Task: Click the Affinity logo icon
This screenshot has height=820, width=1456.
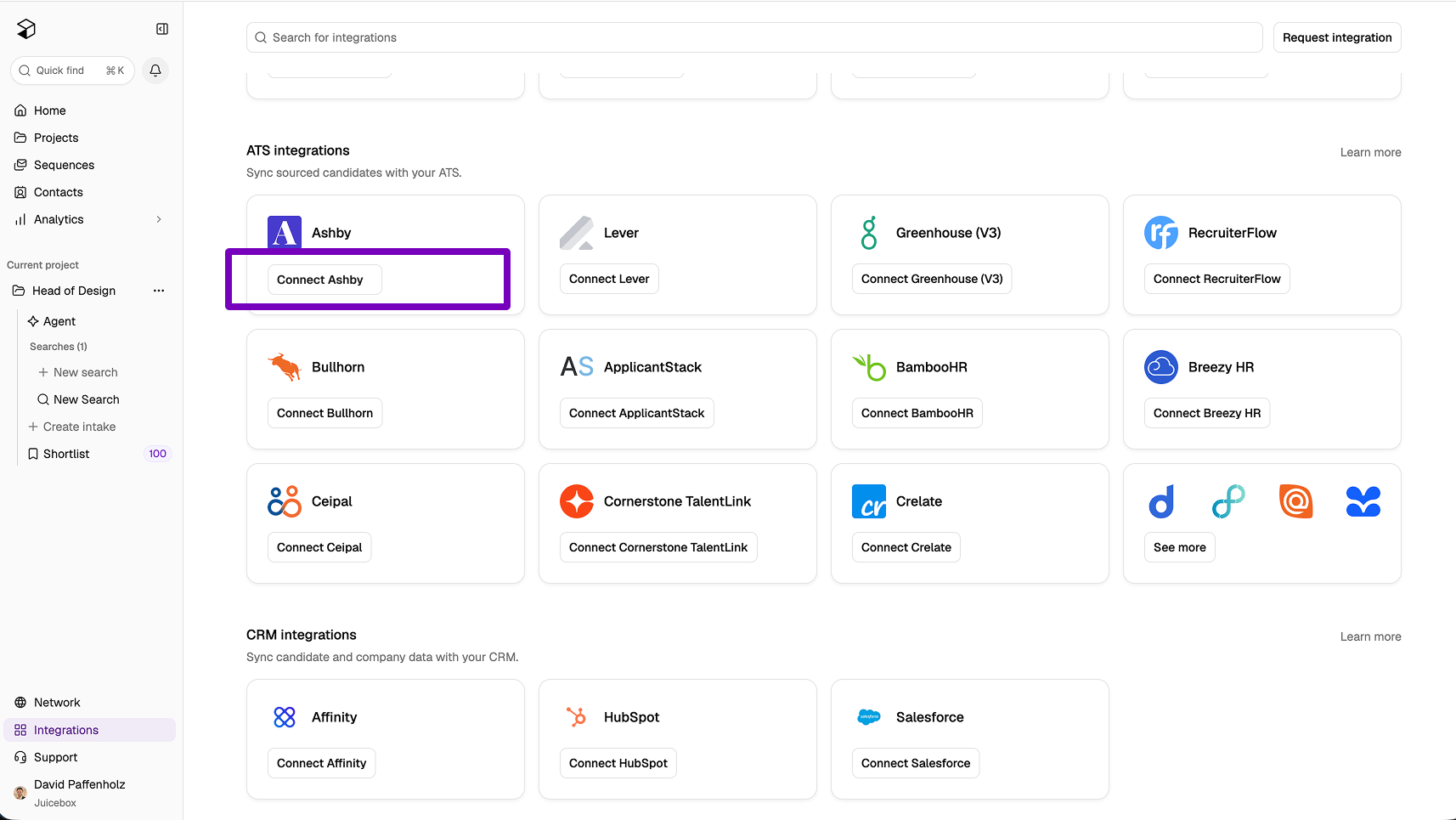Action: (x=285, y=717)
